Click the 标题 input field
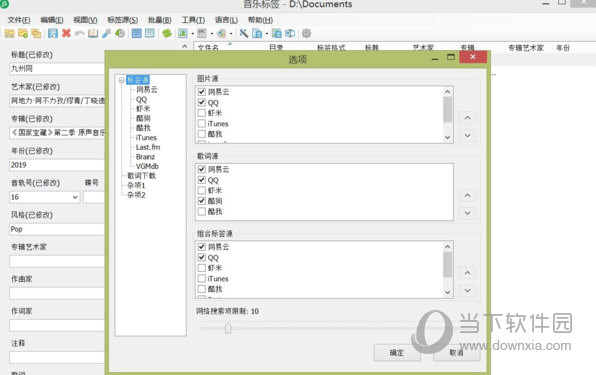 pyautogui.click(x=57, y=69)
